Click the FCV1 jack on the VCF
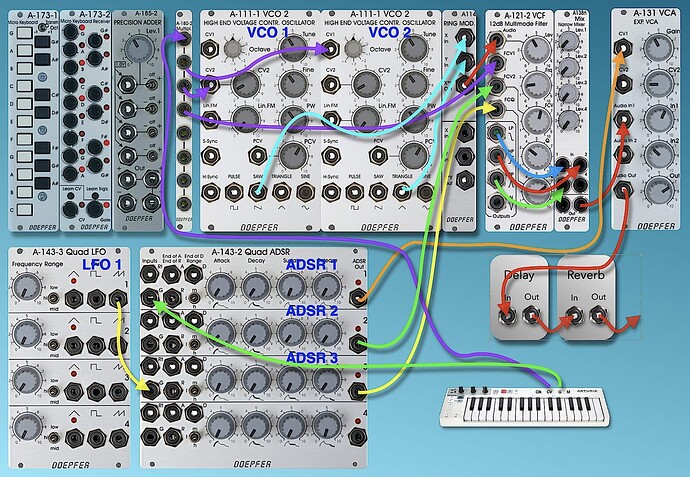Viewport: 690px width, 477px height. tap(496, 64)
